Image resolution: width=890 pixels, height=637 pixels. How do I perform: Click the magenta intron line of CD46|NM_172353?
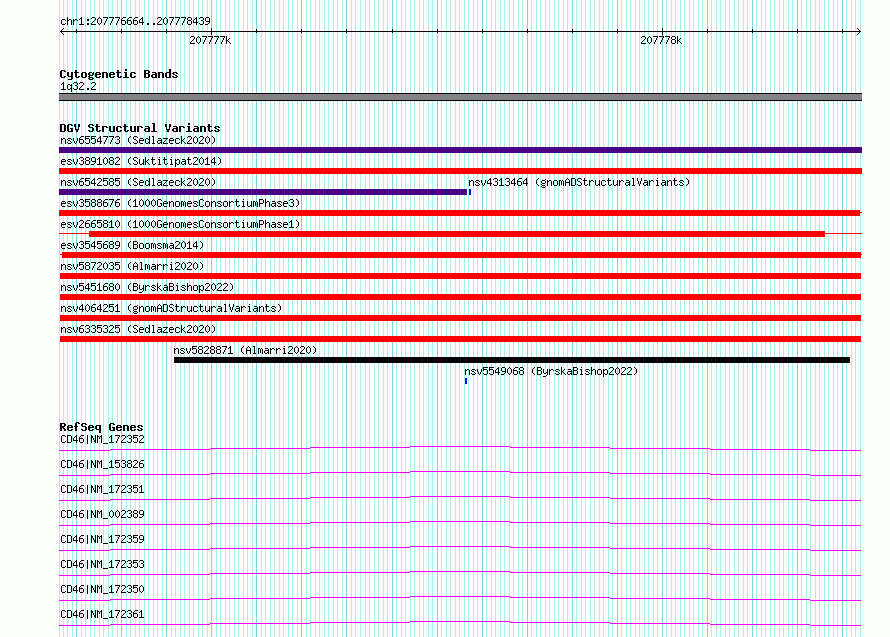pos(460,573)
